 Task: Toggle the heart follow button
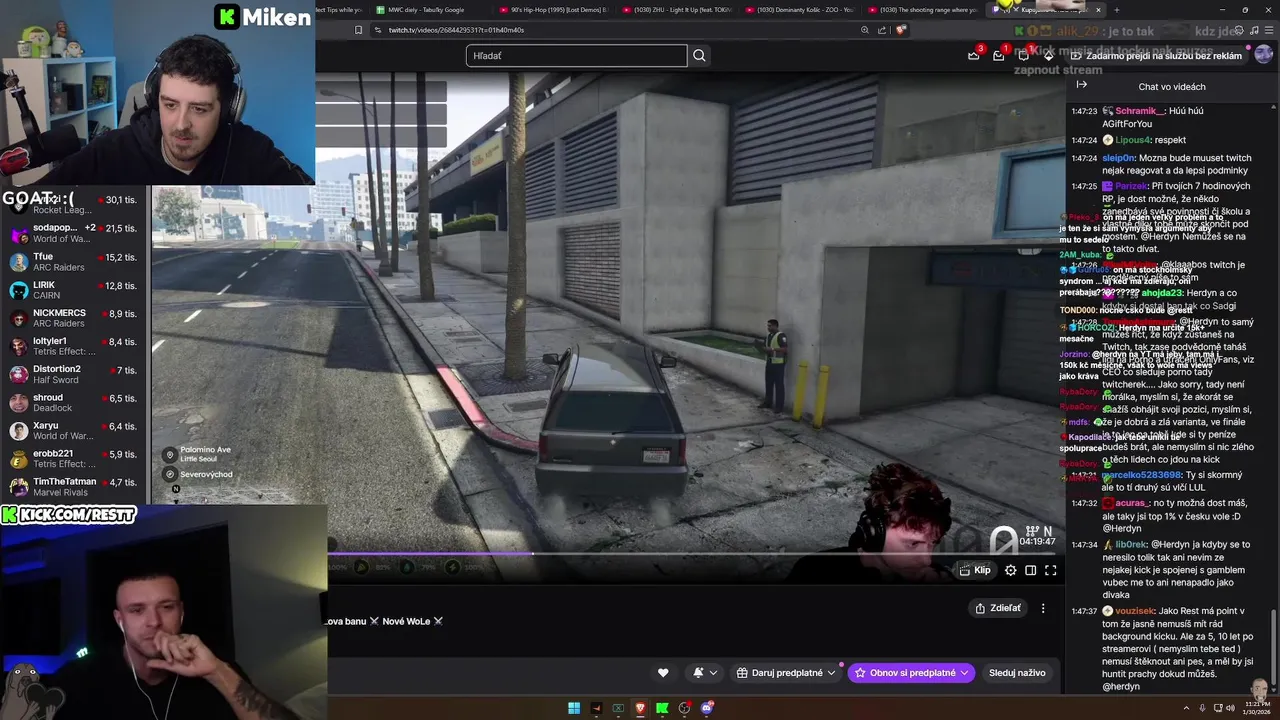662,673
